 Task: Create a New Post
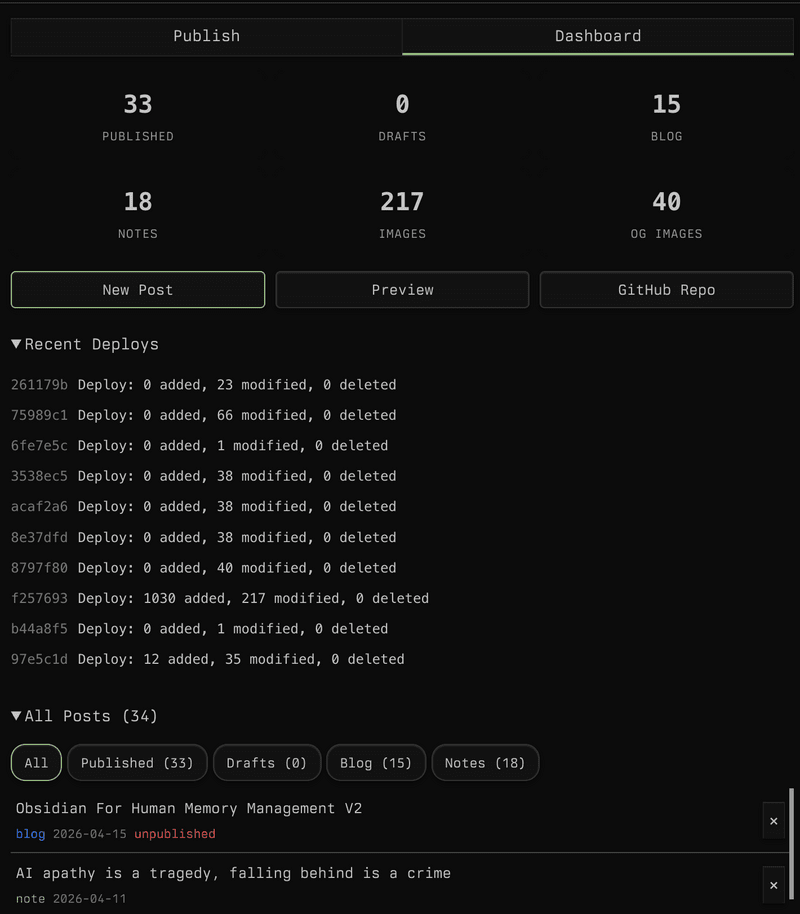coord(137,289)
